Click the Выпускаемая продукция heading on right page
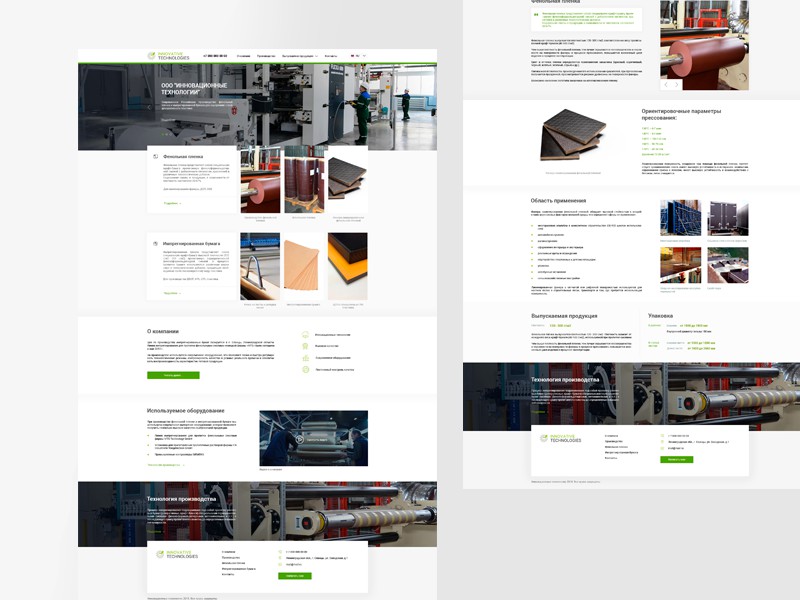The image size is (800, 600). pos(564,316)
